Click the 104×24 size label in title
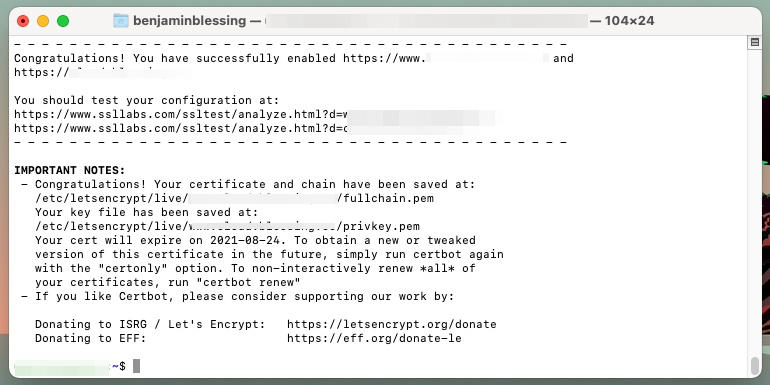 pos(630,21)
